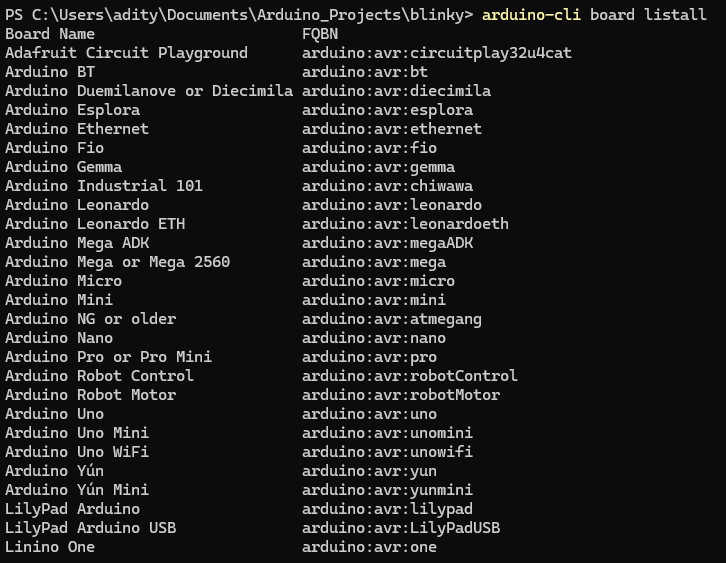Viewport: 726px width, 563px height.
Task: Select the Arduino Esplora board name
Action: [73, 110]
